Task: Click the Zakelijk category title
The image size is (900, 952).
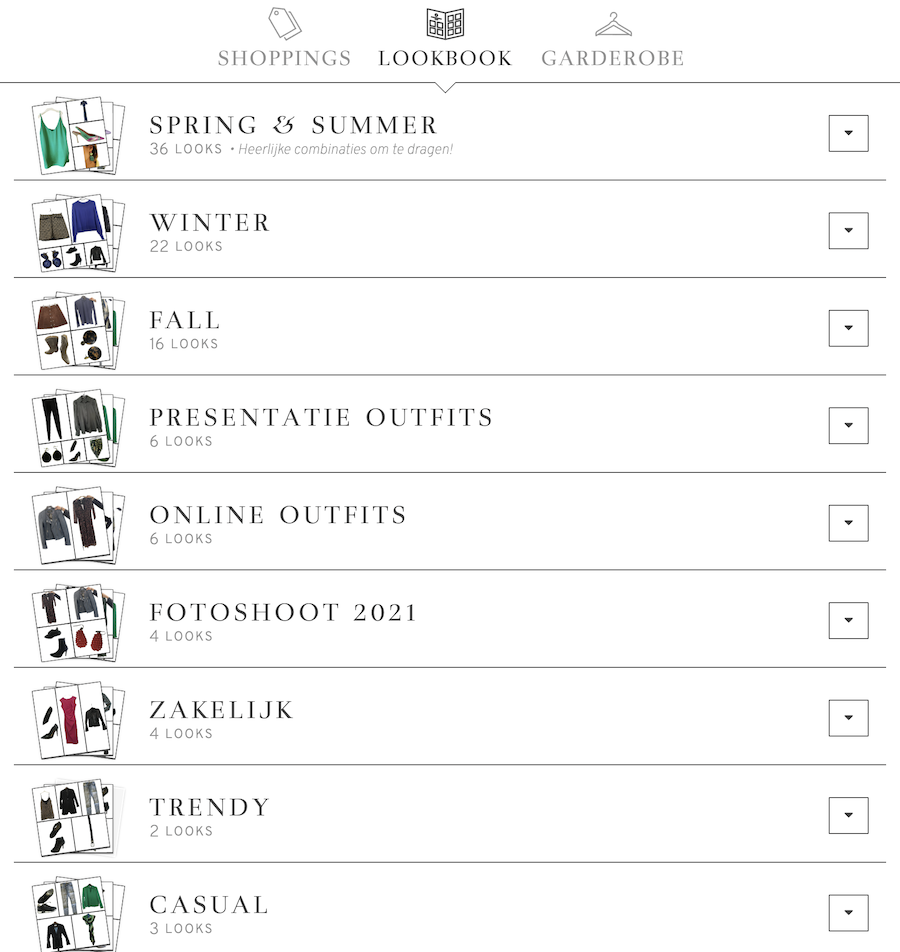Action: [221, 709]
